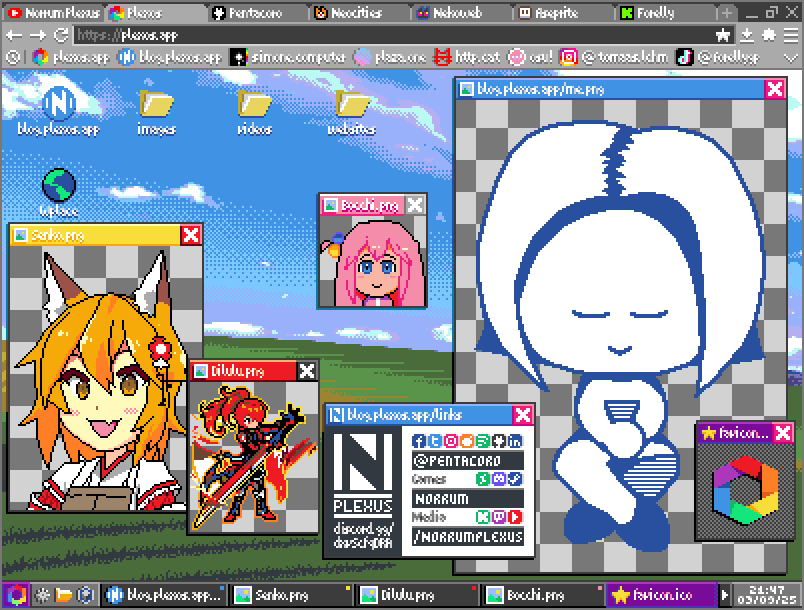Open the settings gear on the taskbar
804x610 pixels.
click(x=42, y=595)
